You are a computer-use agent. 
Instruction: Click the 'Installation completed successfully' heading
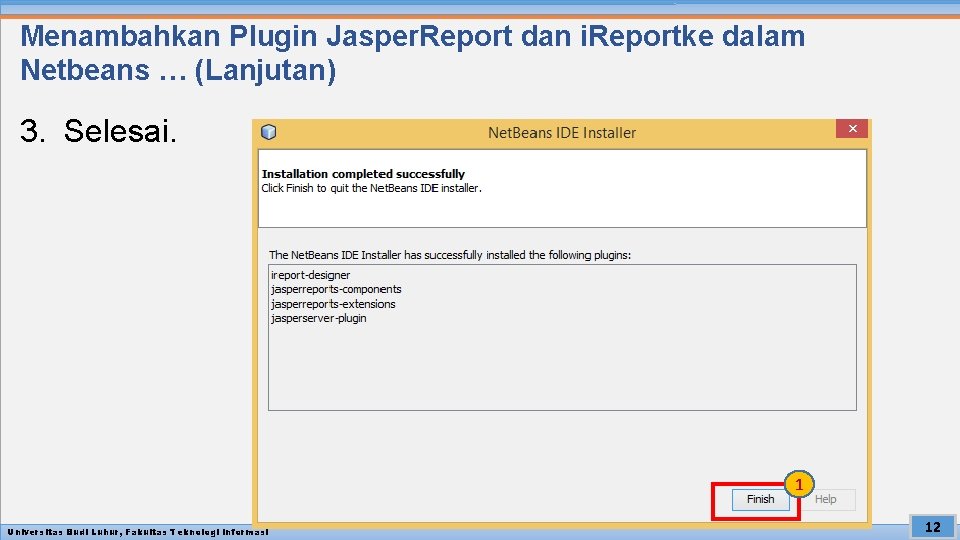point(363,174)
